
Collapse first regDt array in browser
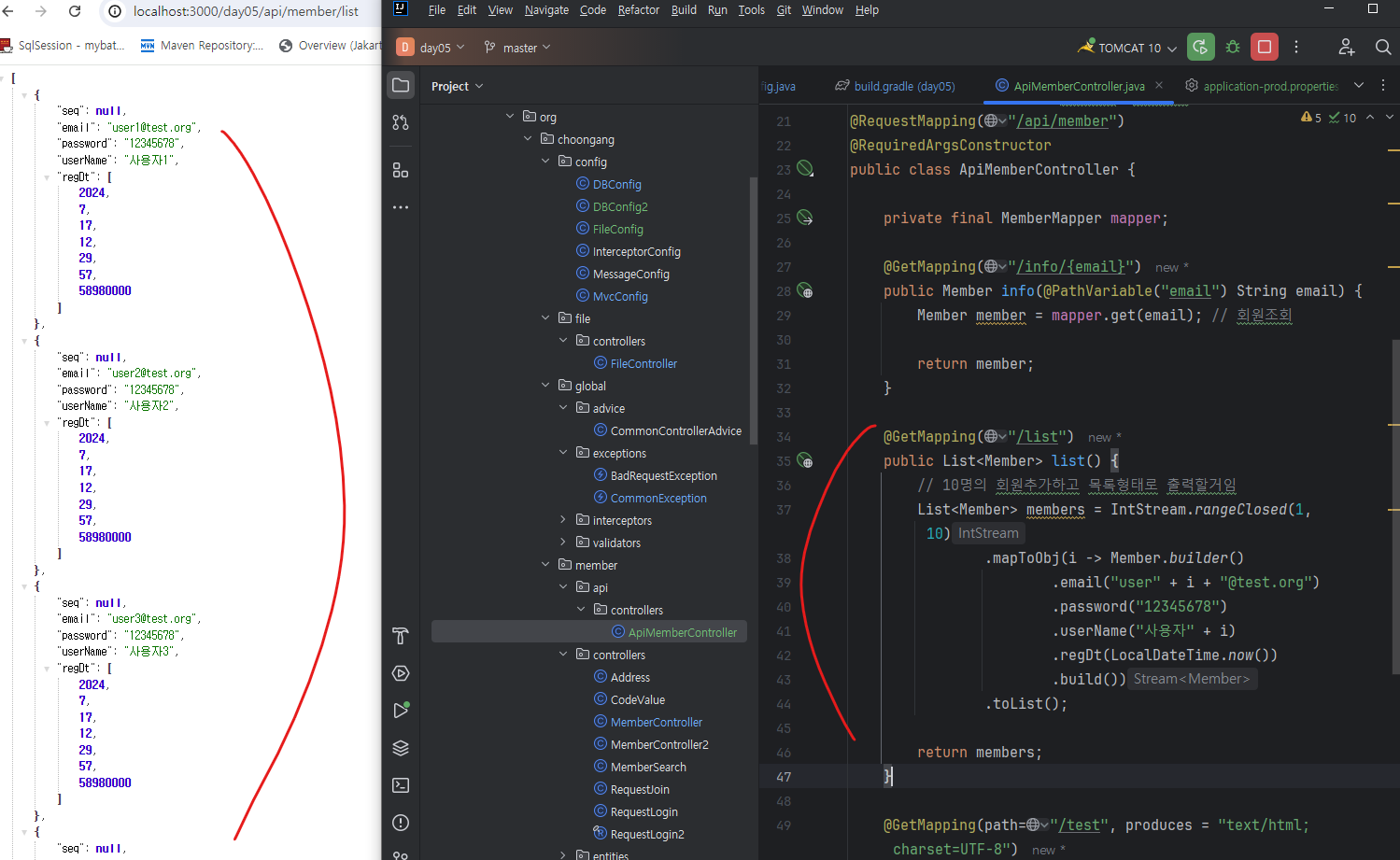(47, 176)
